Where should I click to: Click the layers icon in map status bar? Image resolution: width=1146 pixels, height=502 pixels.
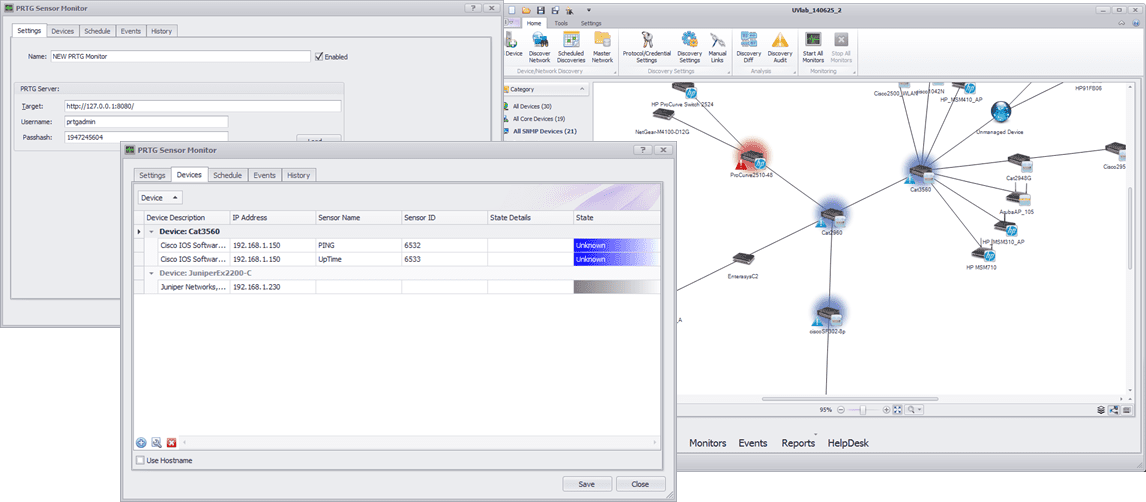(1101, 410)
